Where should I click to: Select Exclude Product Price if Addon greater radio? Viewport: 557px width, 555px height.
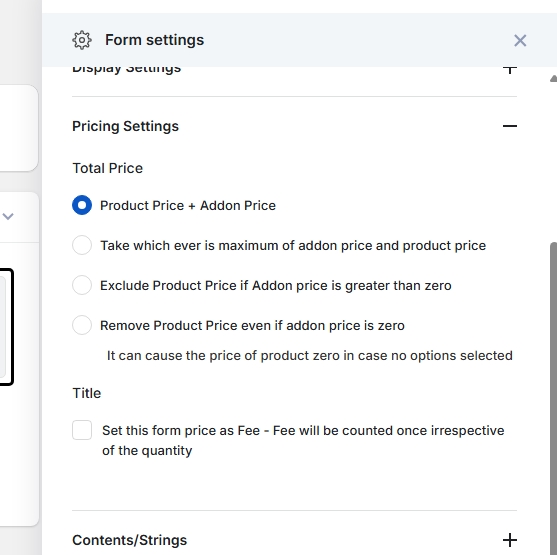click(82, 285)
